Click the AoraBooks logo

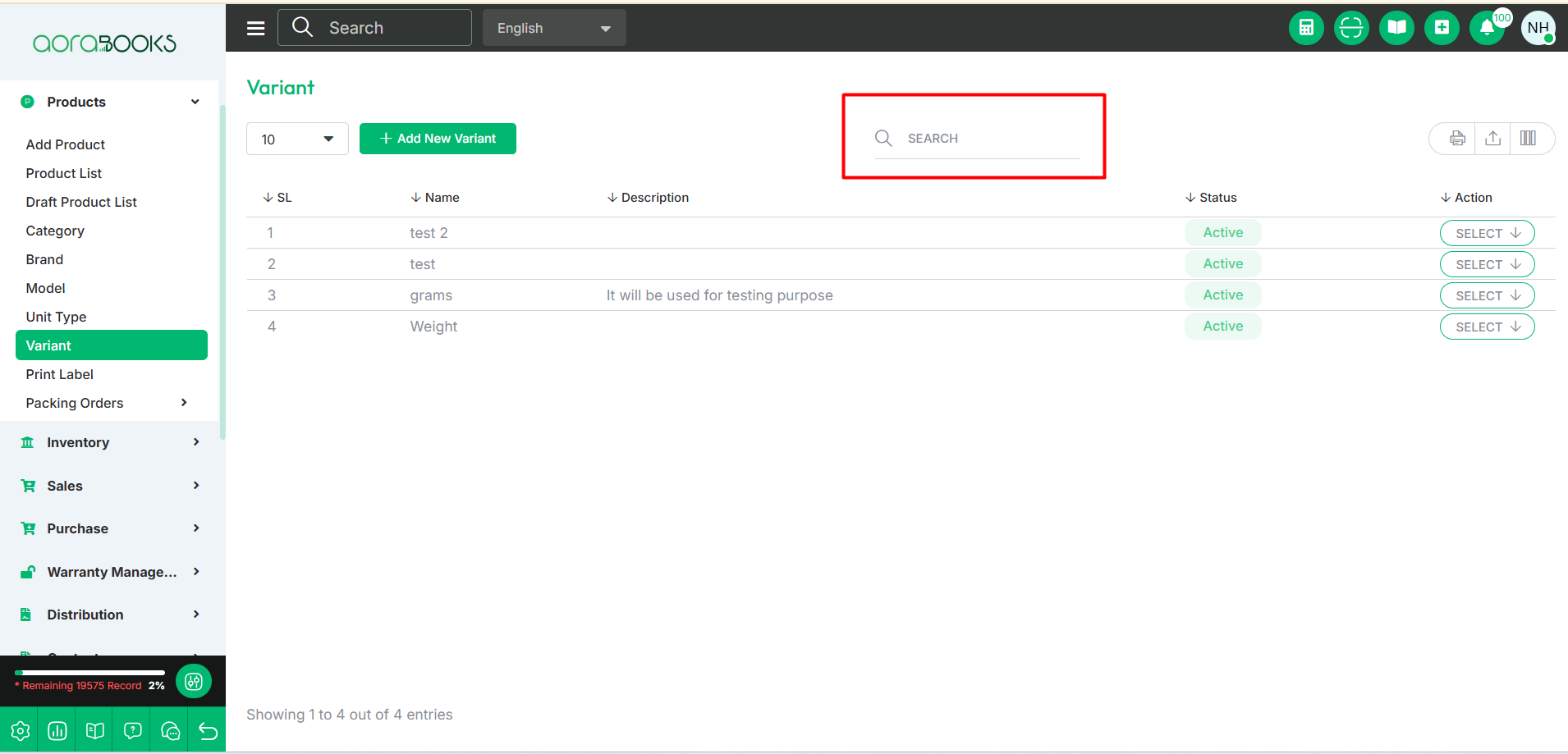point(104,43)
